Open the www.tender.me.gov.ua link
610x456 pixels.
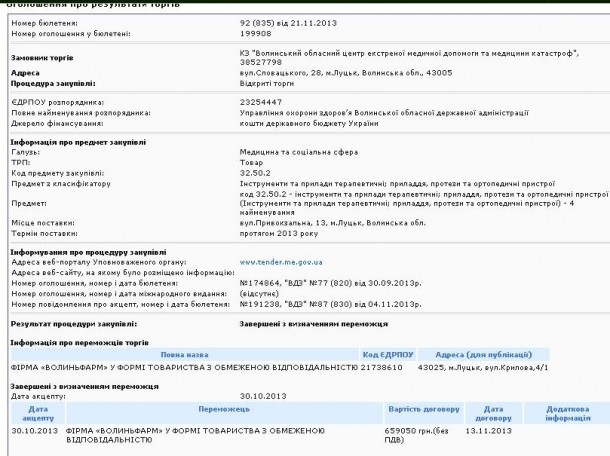click(x=281, y=262)
